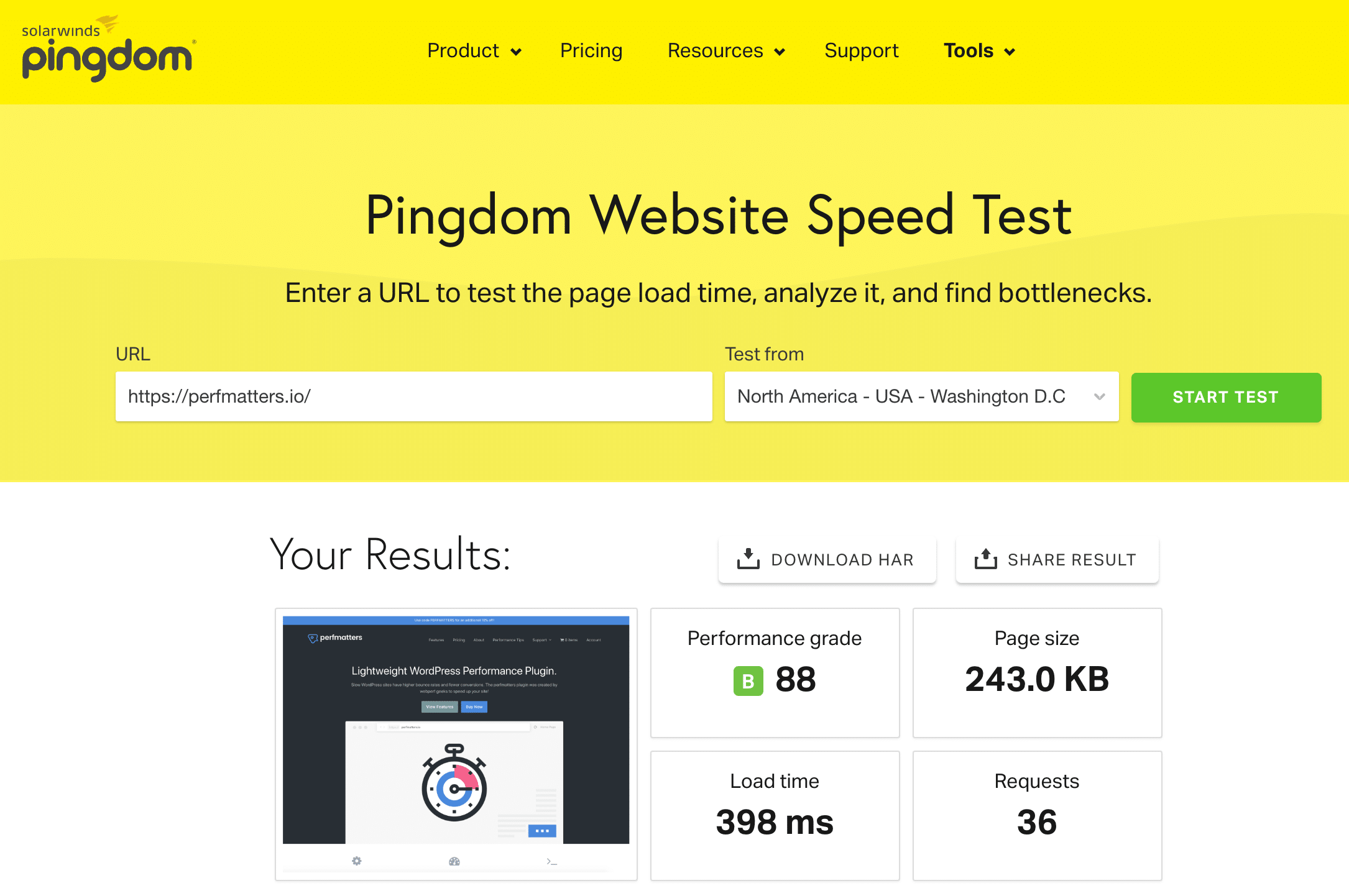Image resolution: width=1349 pixels, height=896 pixels.
Task: Click the Support menu item
Action: click(x=863, y=51)
